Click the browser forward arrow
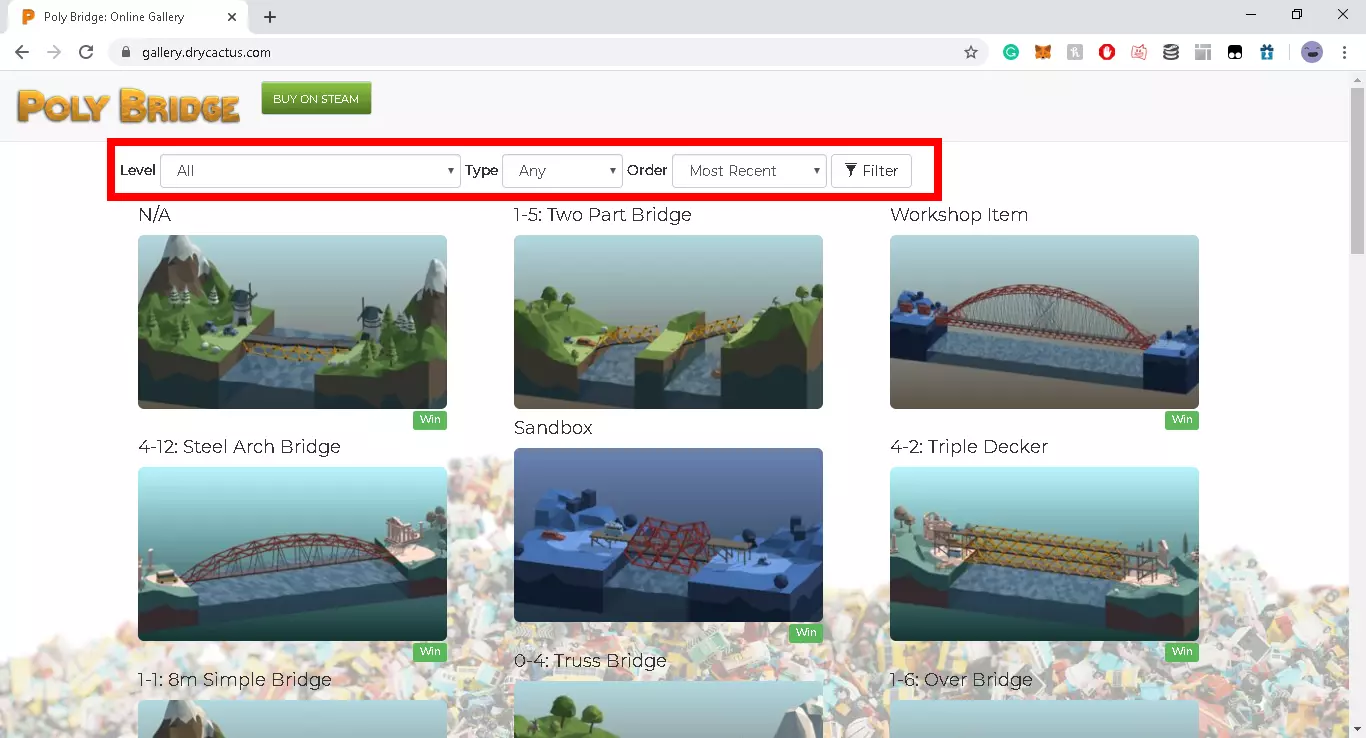This screenshot has height=738, width=1366. 54,52
